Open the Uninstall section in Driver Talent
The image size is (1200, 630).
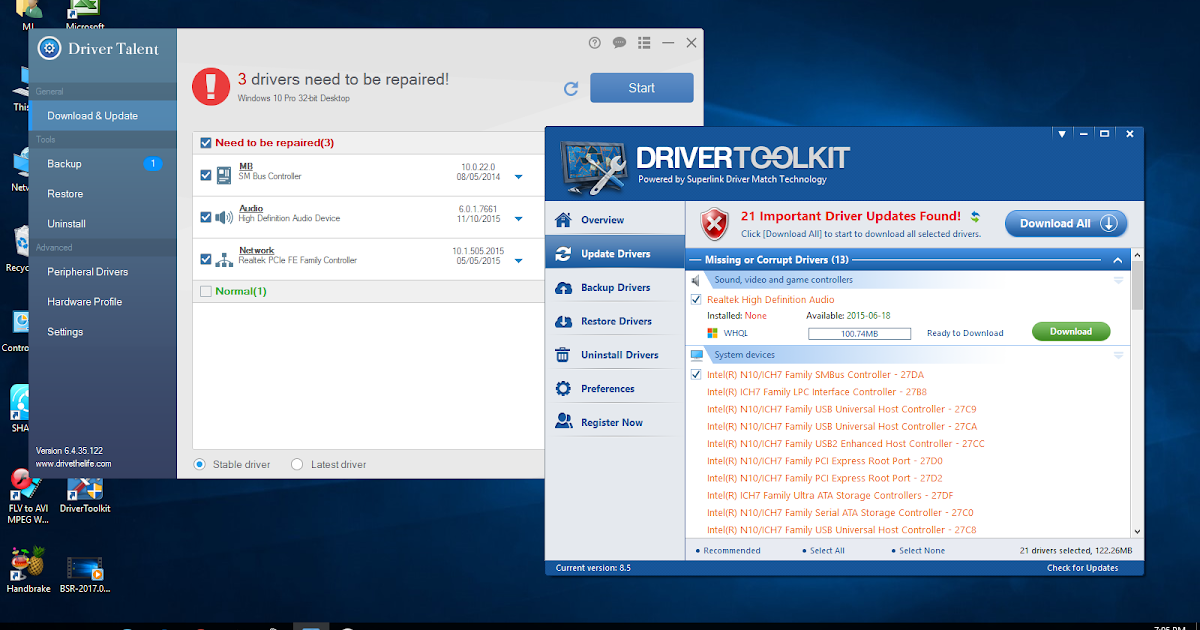click(x=103, y=224)
